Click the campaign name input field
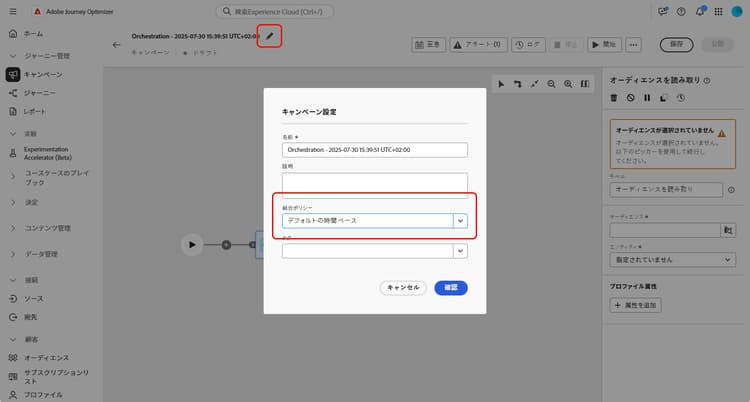Image resolution: width=750 pixels, height=402 pixels. click(x=375, y=150)
